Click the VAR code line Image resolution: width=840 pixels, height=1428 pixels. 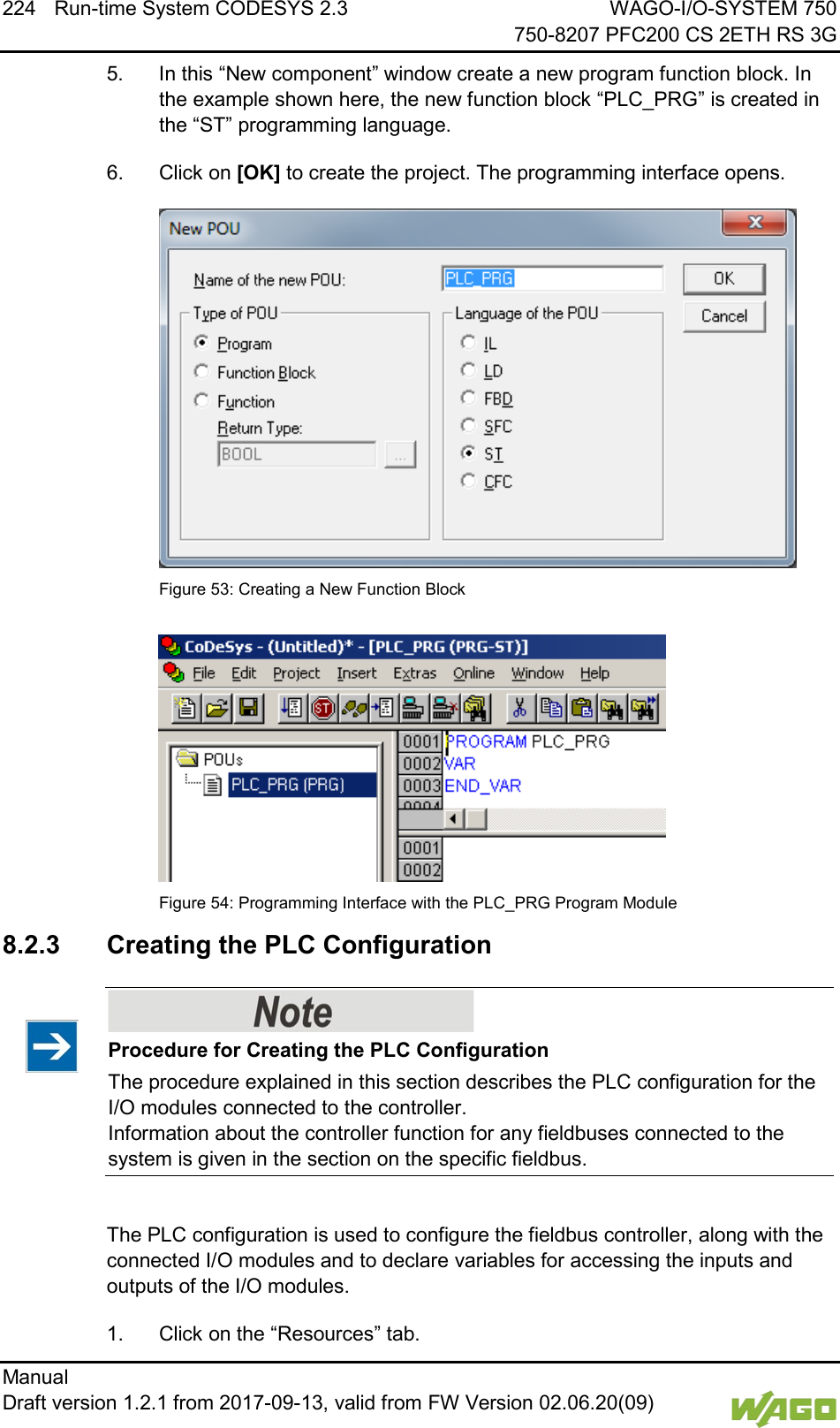point(460,763)
